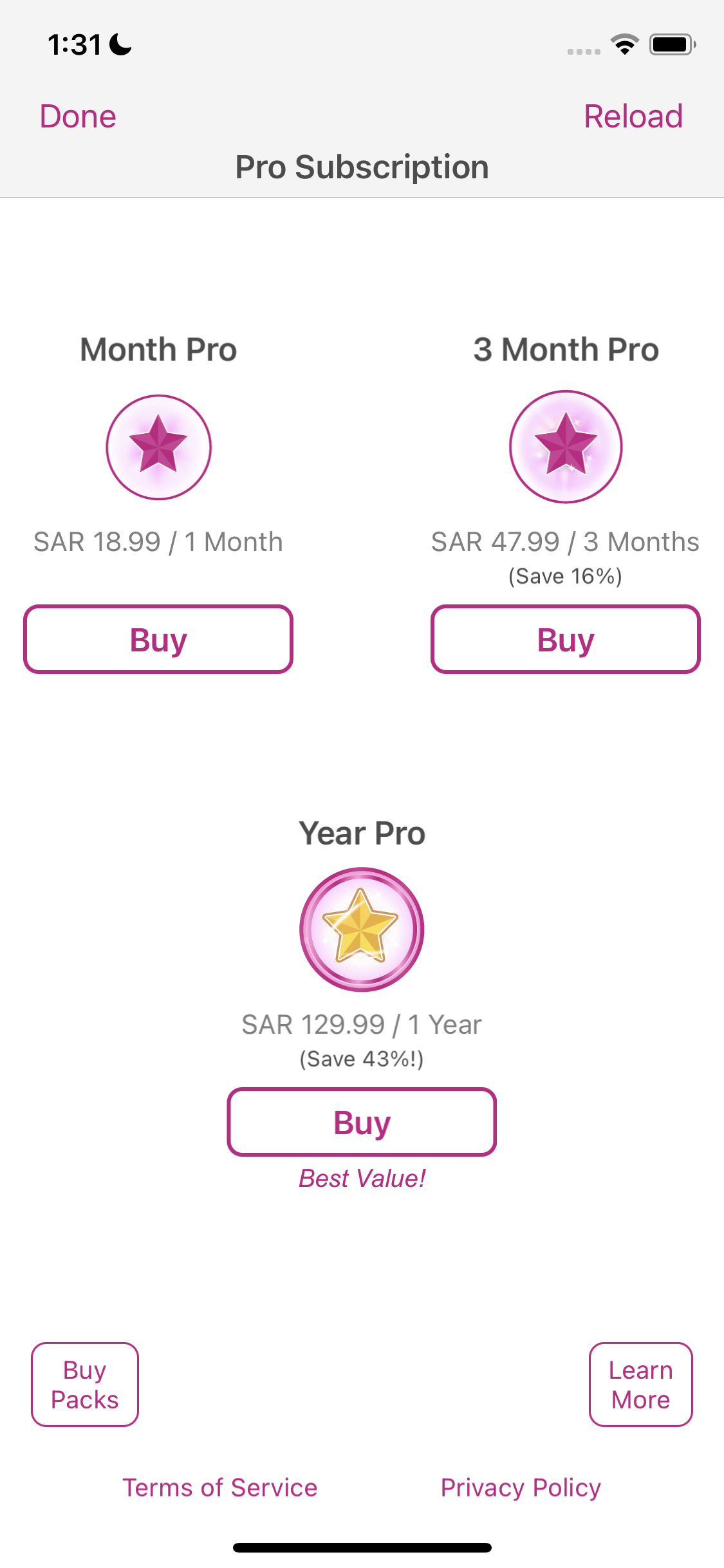Tap the Best Value! label
This screenshot has width=724, height=1568.
pos(362,1179)
